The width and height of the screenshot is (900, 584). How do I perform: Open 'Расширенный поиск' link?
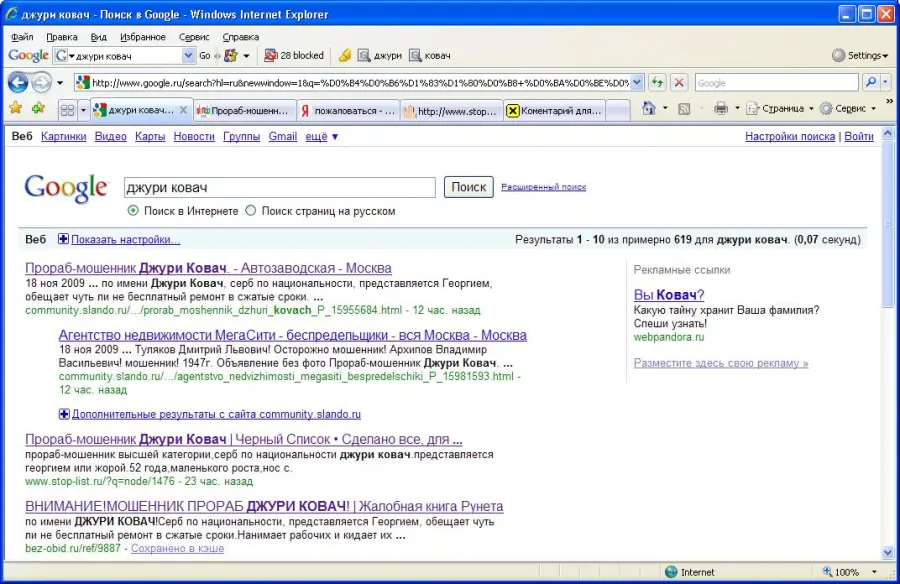[544, 187]
